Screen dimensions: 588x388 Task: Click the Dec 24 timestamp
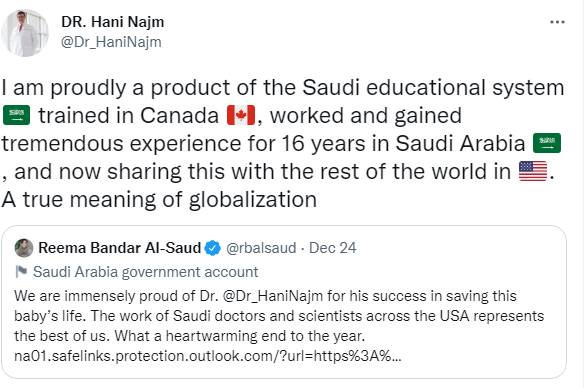tap(332, 248)
